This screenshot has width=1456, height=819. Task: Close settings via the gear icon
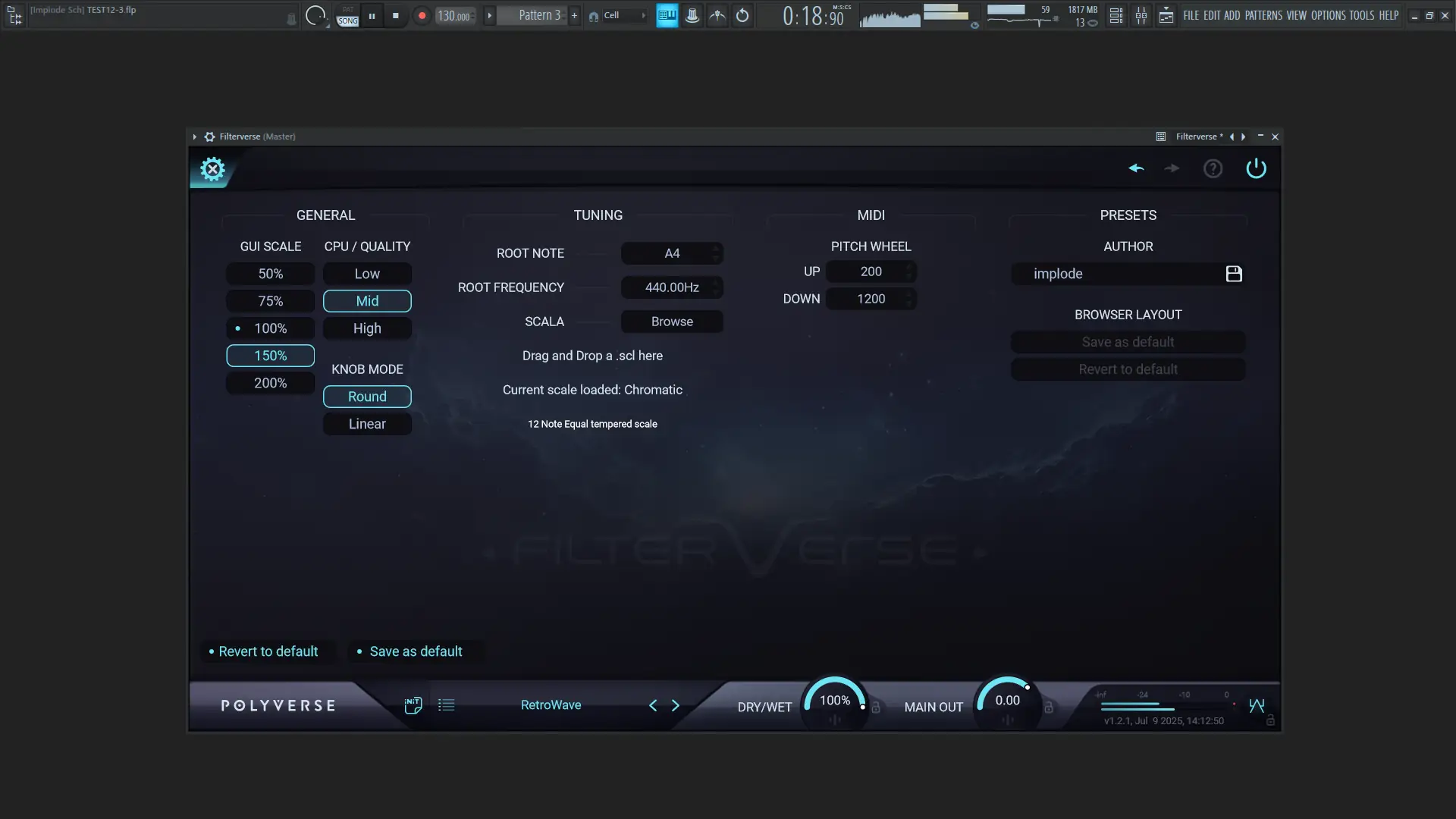[212, 168]
